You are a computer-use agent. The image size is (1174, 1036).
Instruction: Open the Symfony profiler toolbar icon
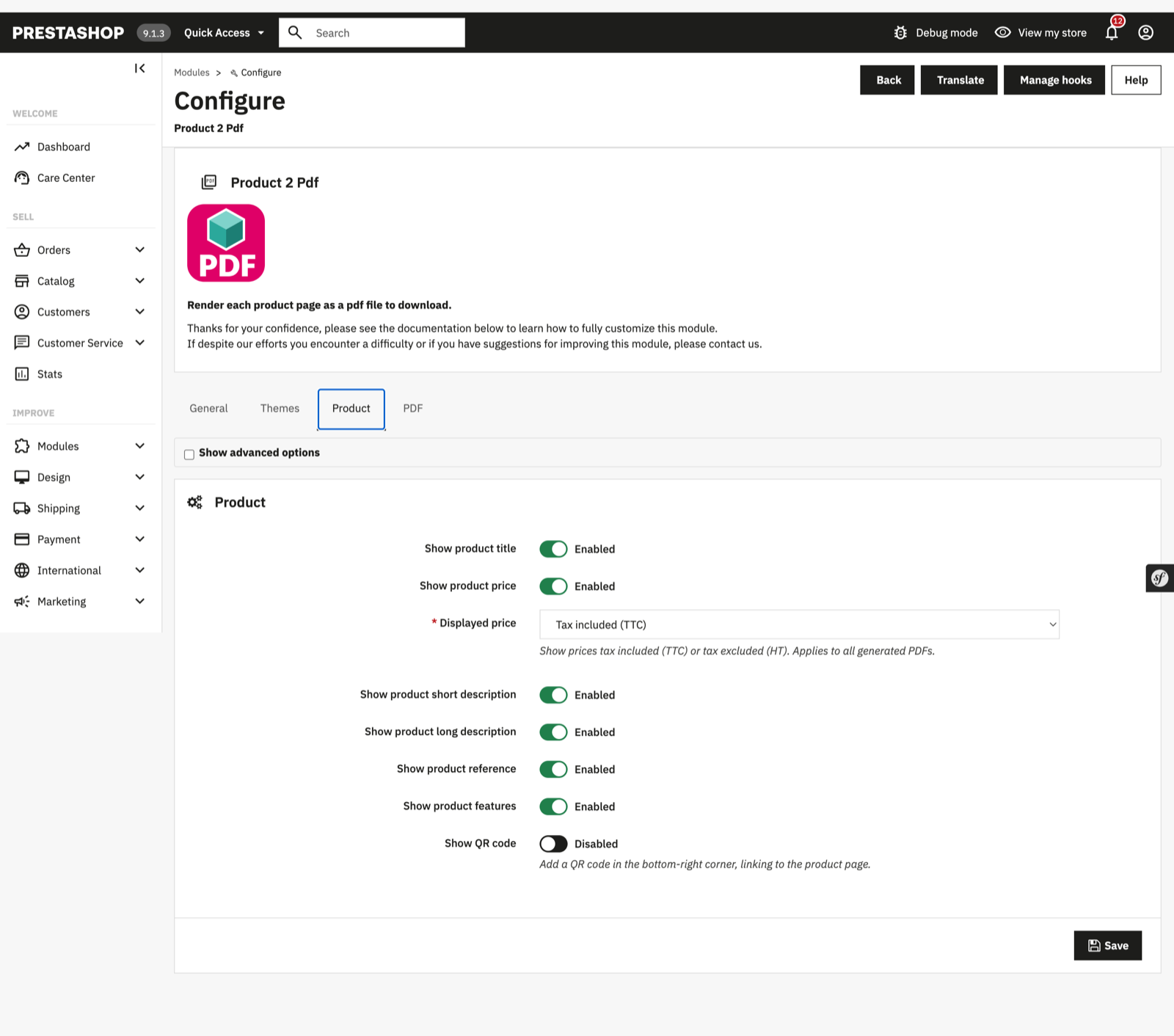coord(1160,578)
